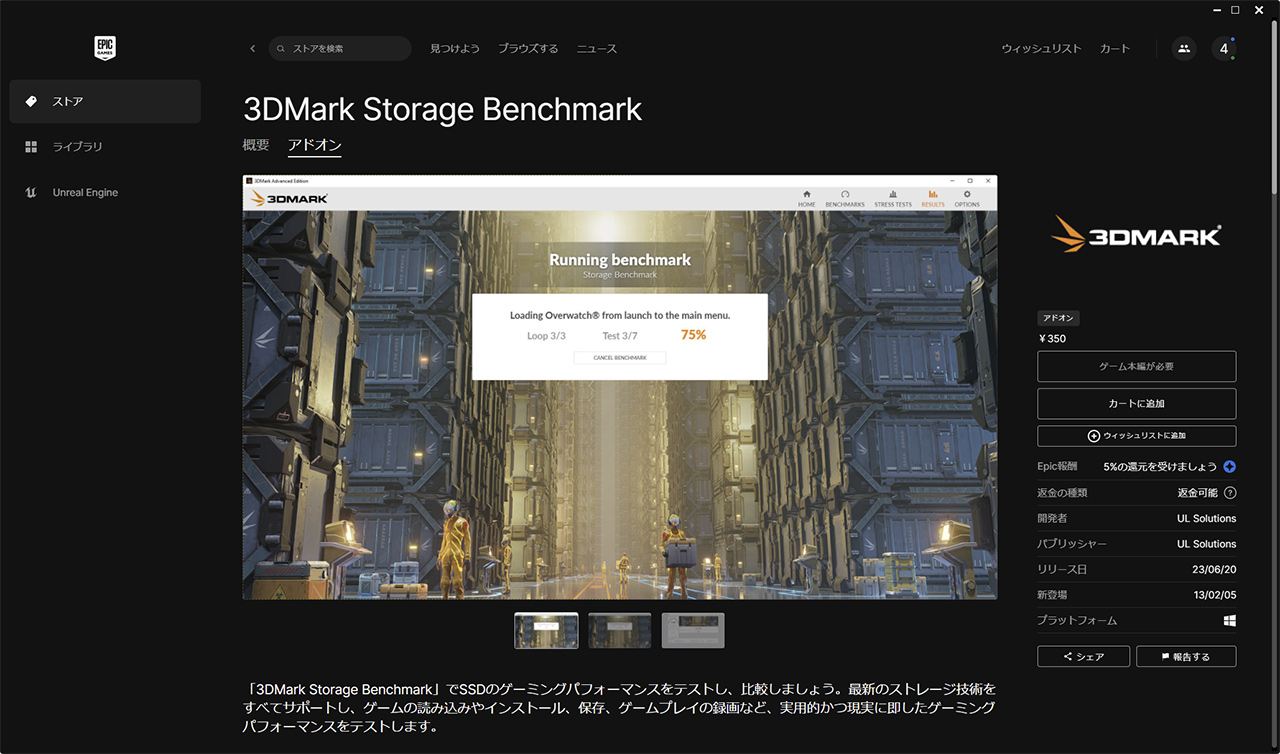Open the カート link
The height and width of the screenshot is (754, 1280).
(1115, 49)
